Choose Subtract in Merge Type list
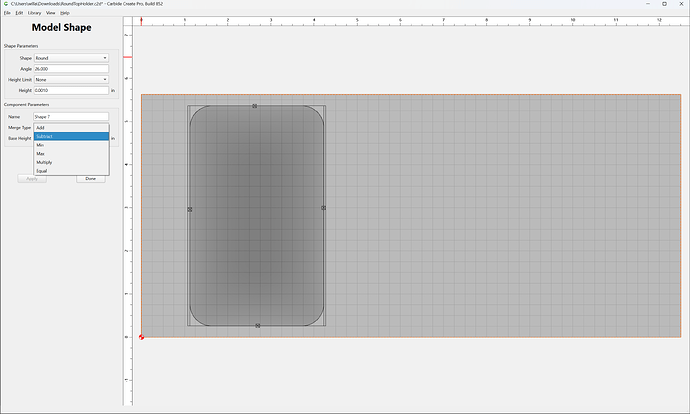Image resolution: width=690 pixels, height=414 pixels. (71, 136)
